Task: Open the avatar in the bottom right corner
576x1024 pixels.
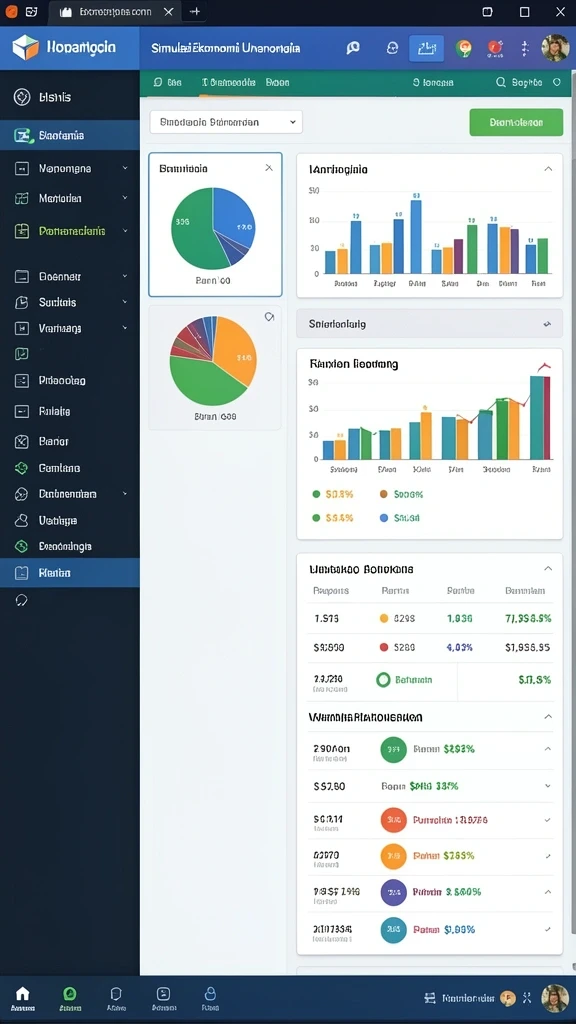Action: coord(555,998)
